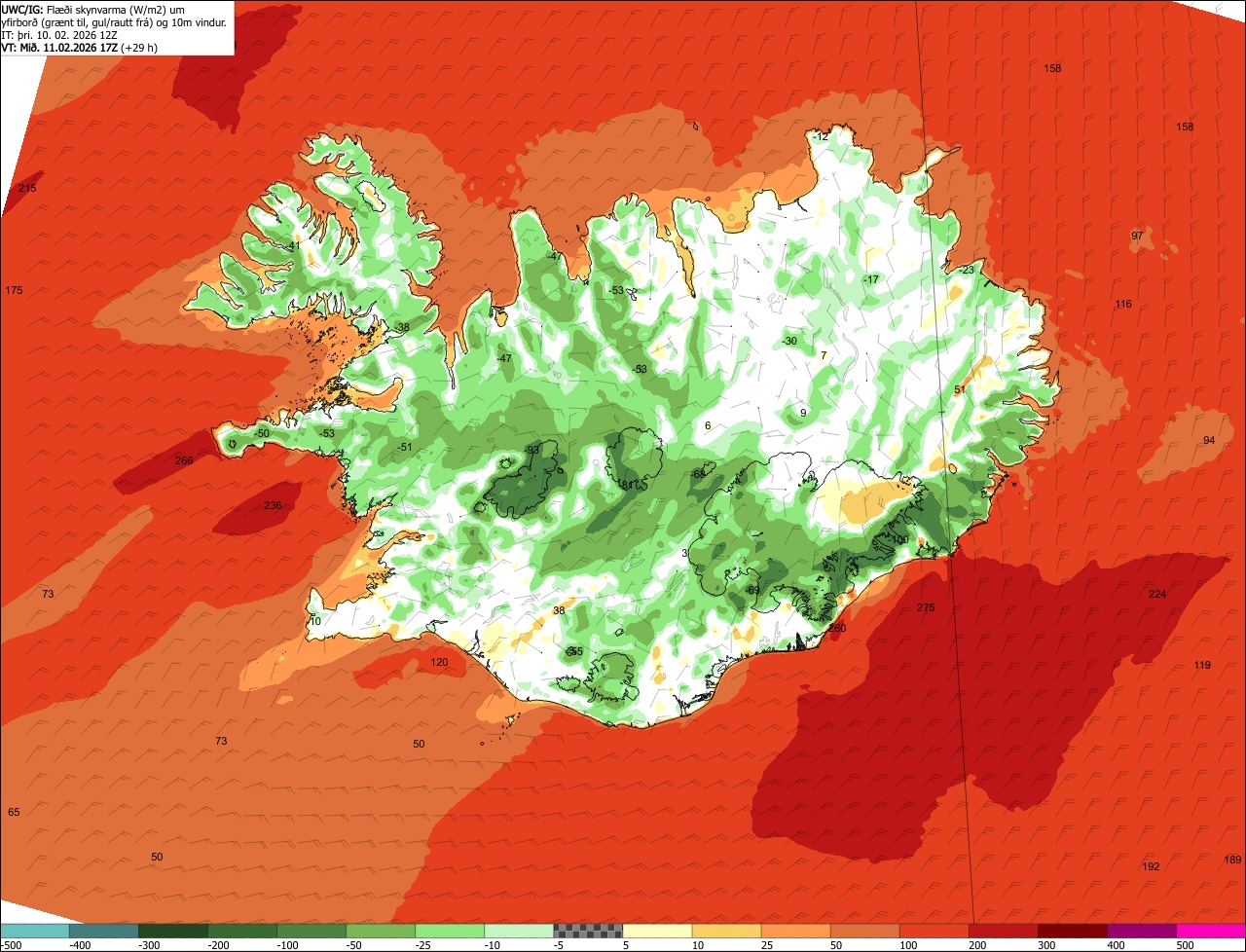Select the pale yellow 5 to 10 swatch

click(657, 931)
